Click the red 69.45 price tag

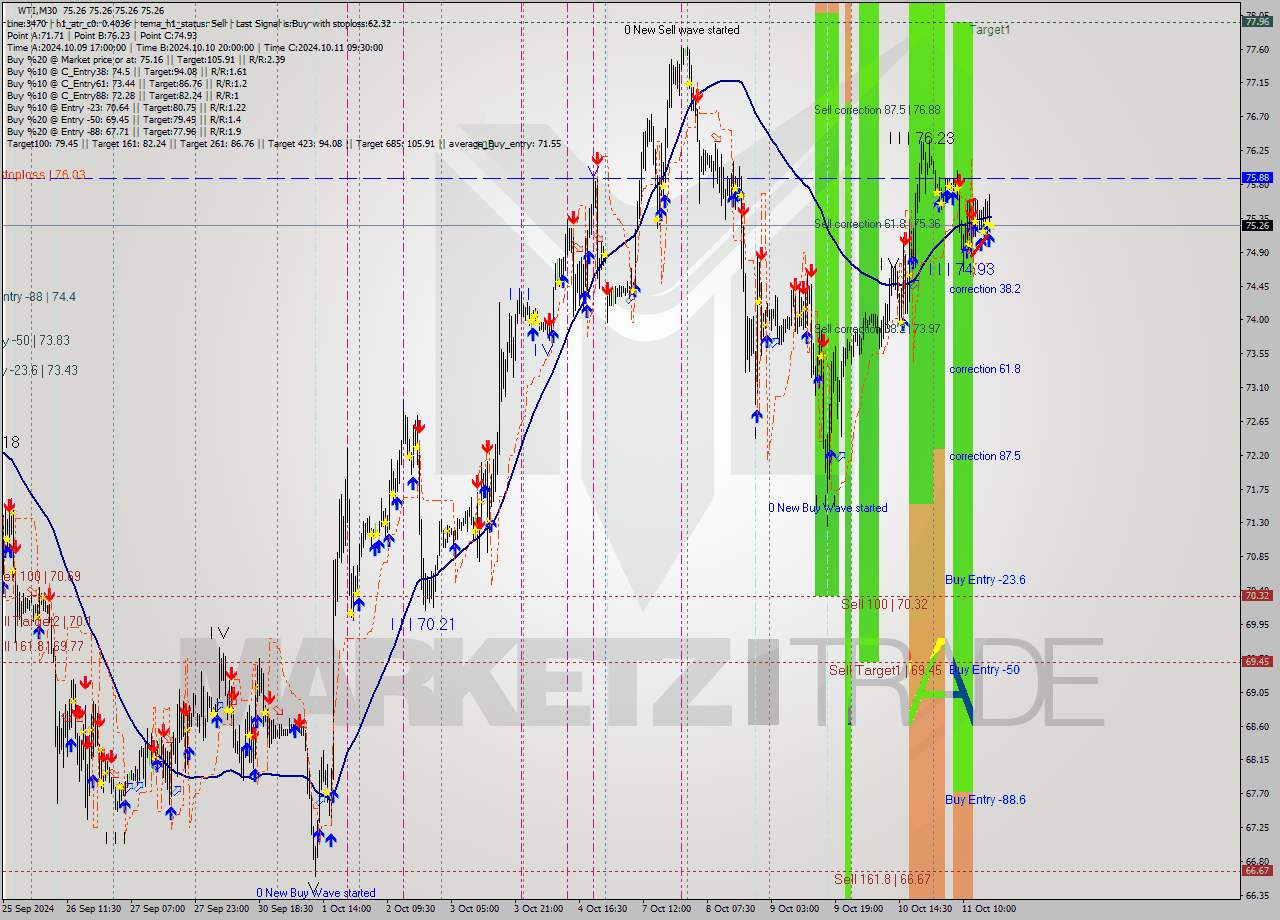(1257, 661)
